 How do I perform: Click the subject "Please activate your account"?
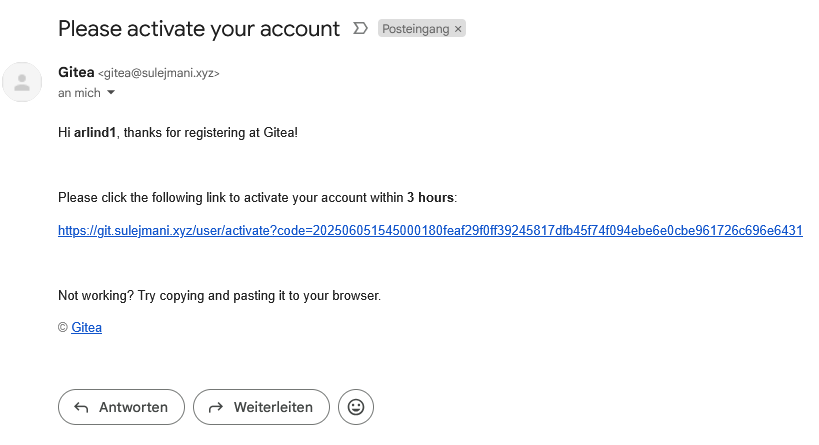pos(199,28)
